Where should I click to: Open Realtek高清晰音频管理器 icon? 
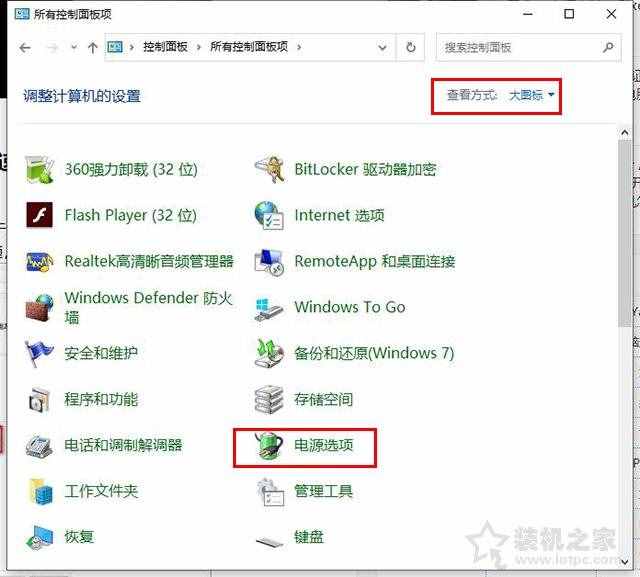click(40, 261)
